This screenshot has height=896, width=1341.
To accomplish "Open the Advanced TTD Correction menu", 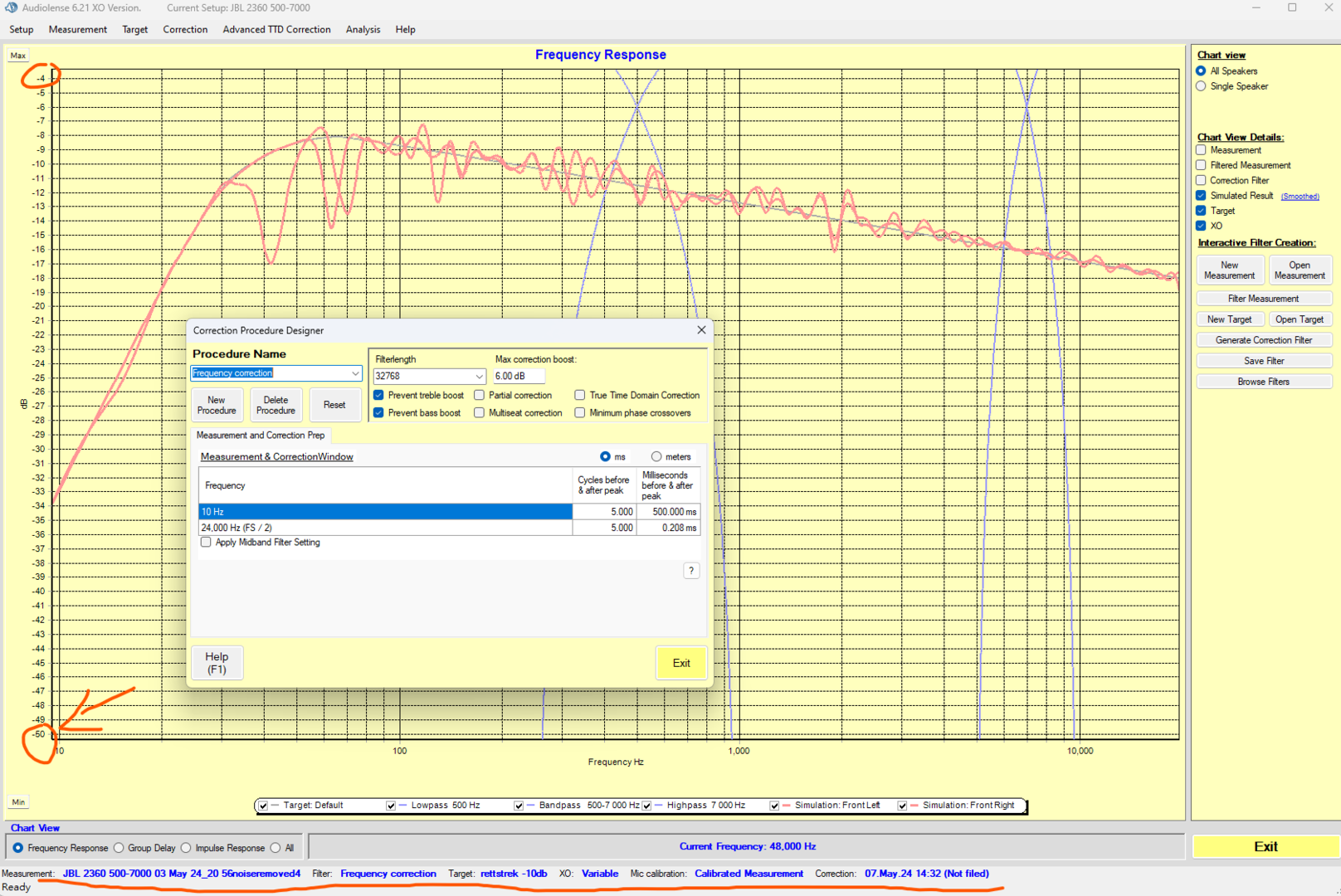I will click(276, 29).
